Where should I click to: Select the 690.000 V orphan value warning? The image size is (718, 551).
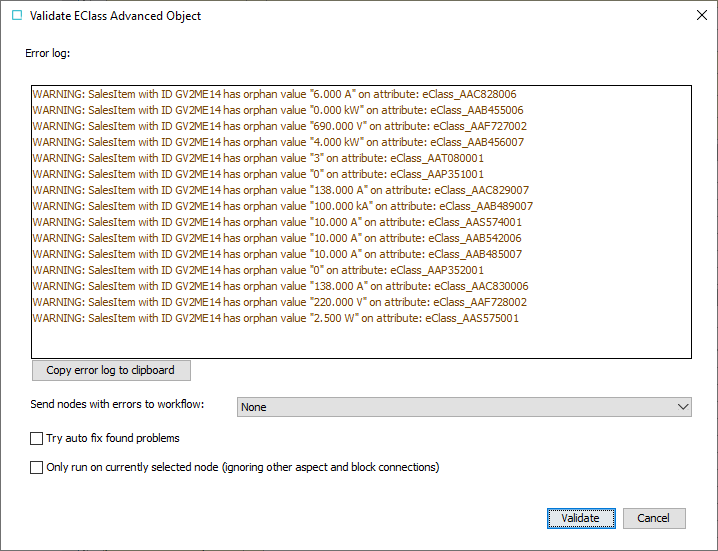click(x=280, y=126)
